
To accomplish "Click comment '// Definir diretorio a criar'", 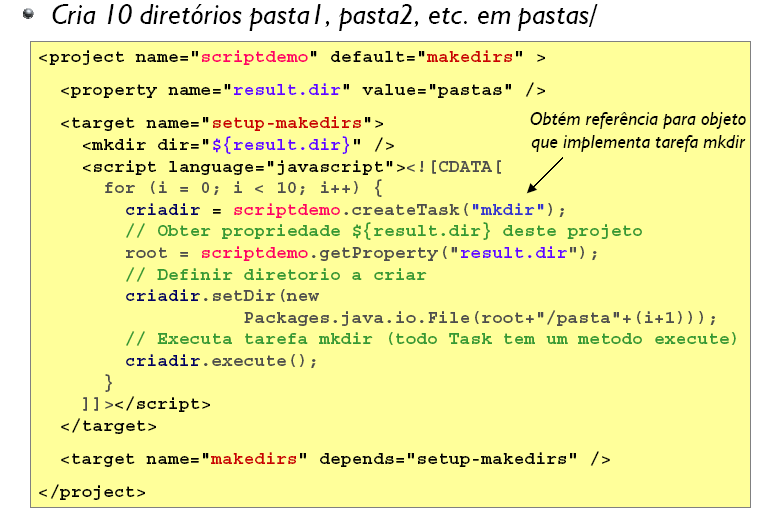I will point(276,275).
